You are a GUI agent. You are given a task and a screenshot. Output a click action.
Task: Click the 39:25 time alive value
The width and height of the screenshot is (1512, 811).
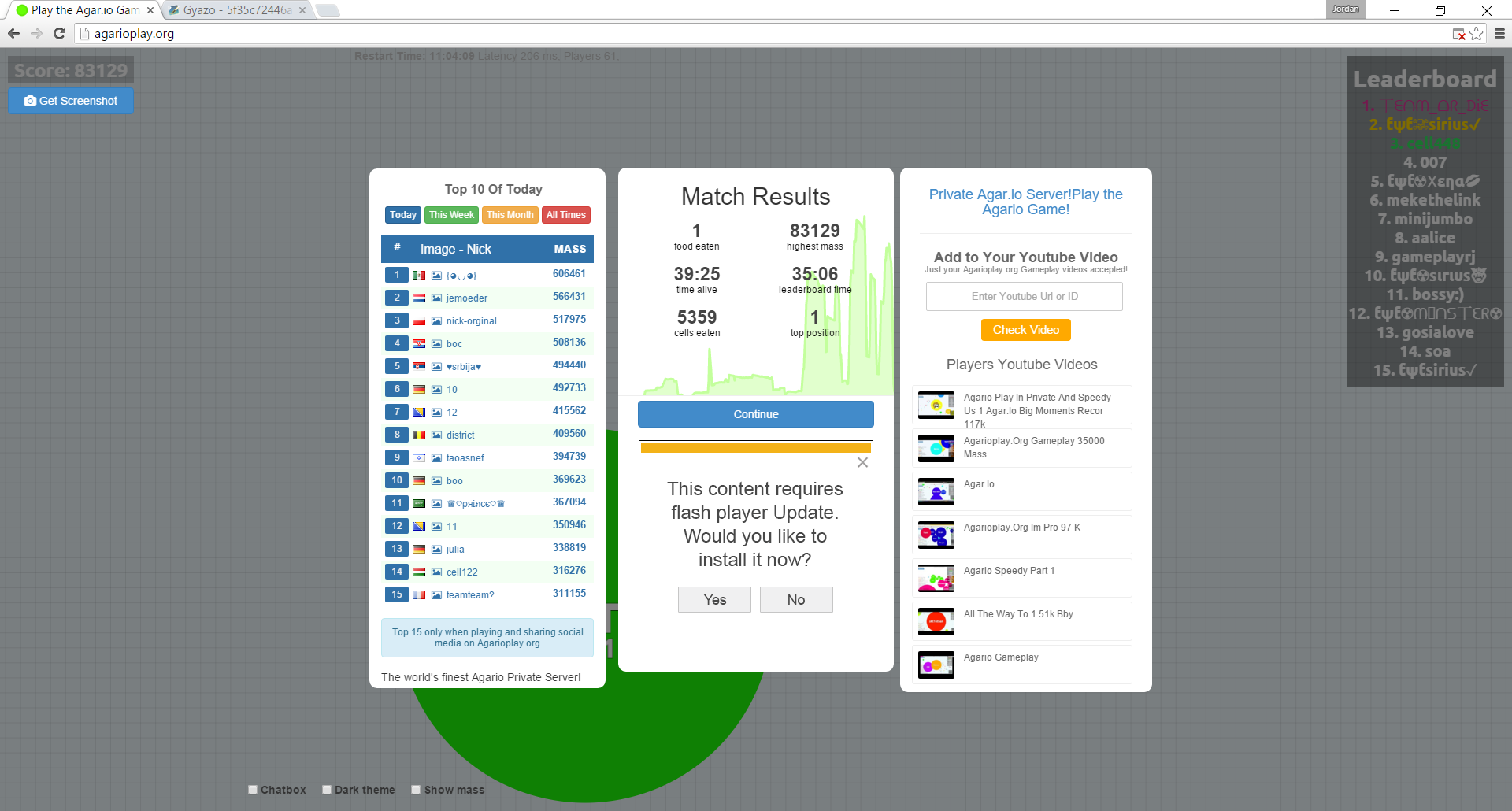point(697,274)
